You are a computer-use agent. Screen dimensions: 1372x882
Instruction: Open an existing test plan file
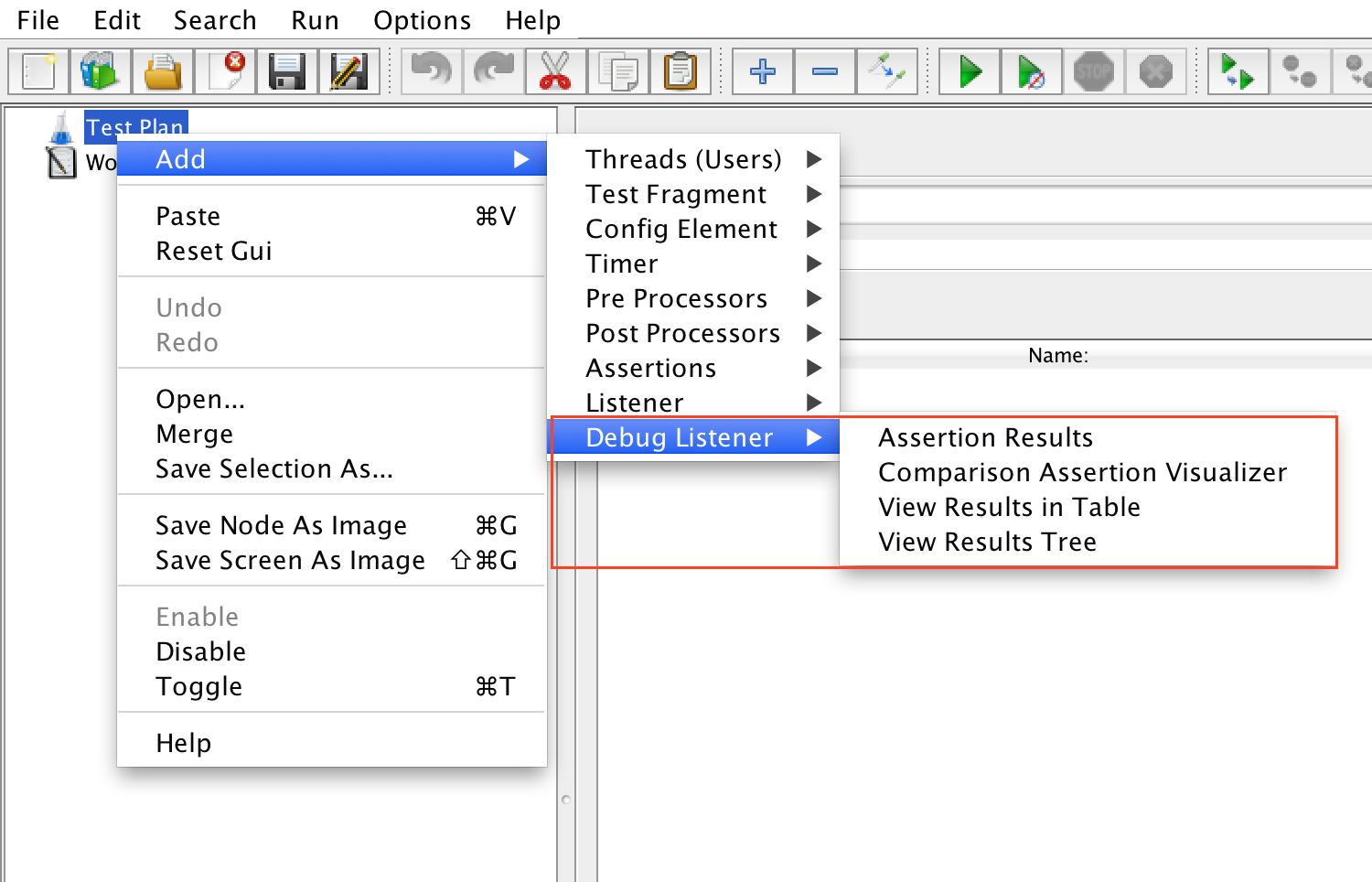pos(163,70)
